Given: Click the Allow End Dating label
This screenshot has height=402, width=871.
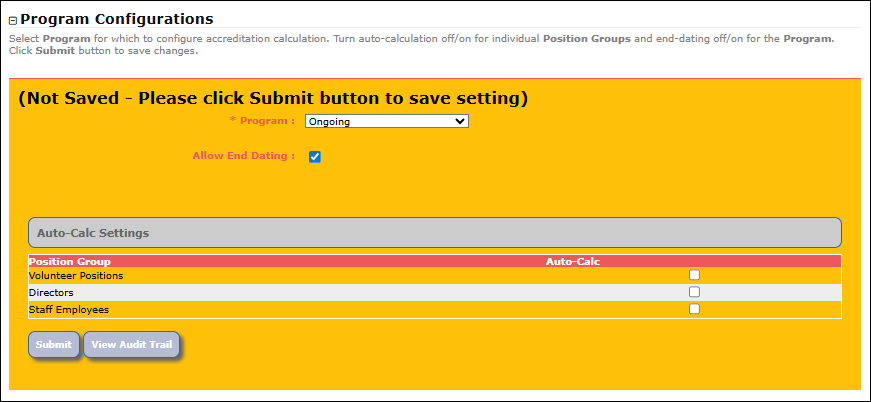Looking at the screenshot, I should [x=244, y=156].
